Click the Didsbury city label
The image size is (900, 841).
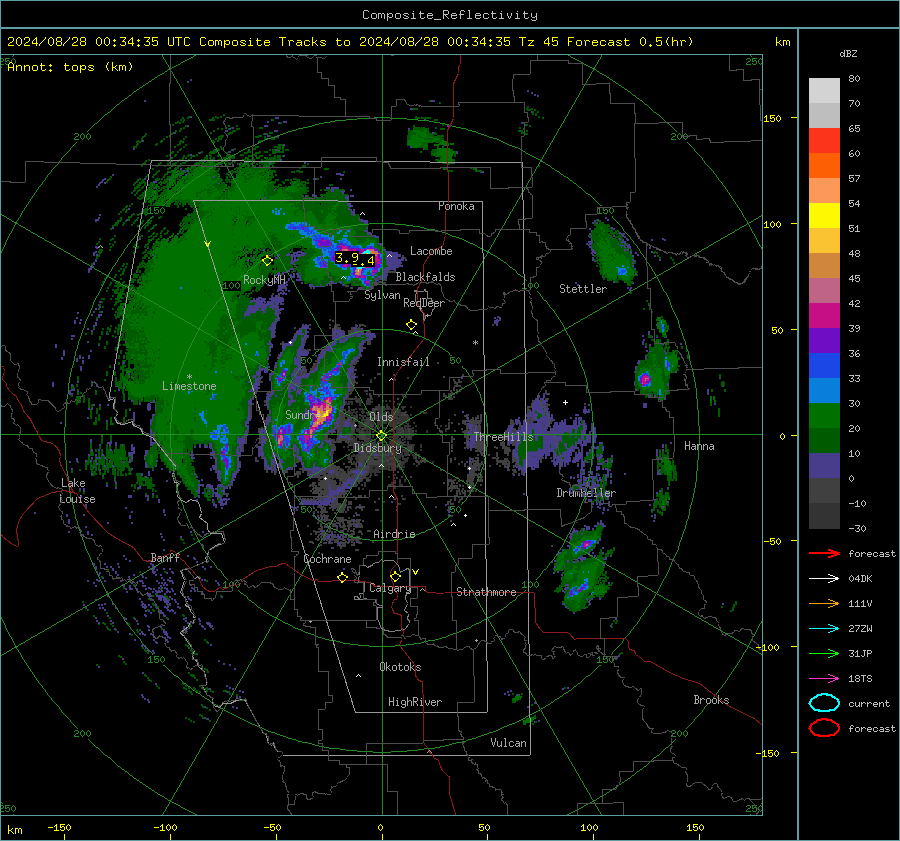coord(377,448)
